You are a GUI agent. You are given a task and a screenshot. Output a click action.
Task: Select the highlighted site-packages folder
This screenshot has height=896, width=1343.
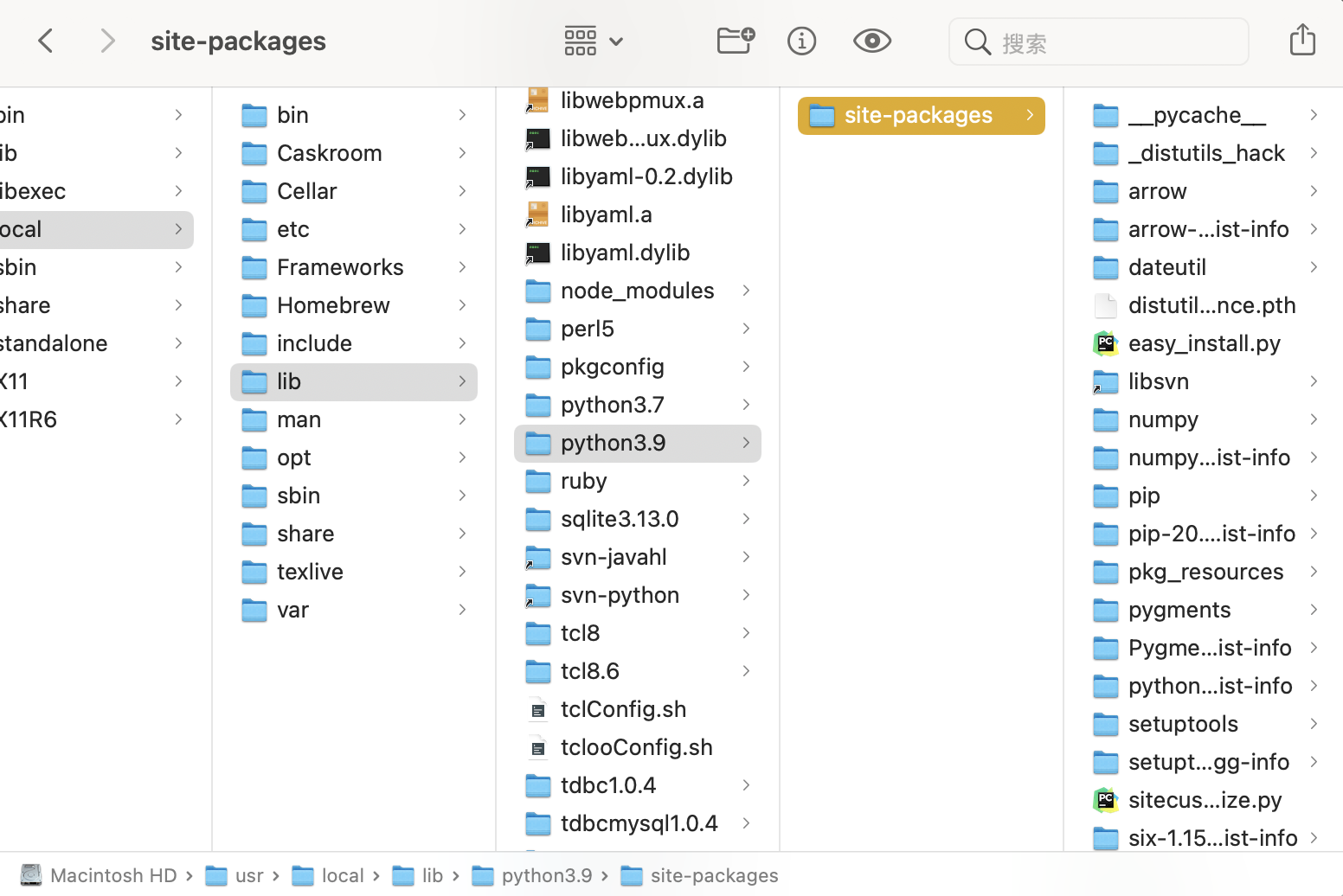pyautogui.click(x=919, y=116)
